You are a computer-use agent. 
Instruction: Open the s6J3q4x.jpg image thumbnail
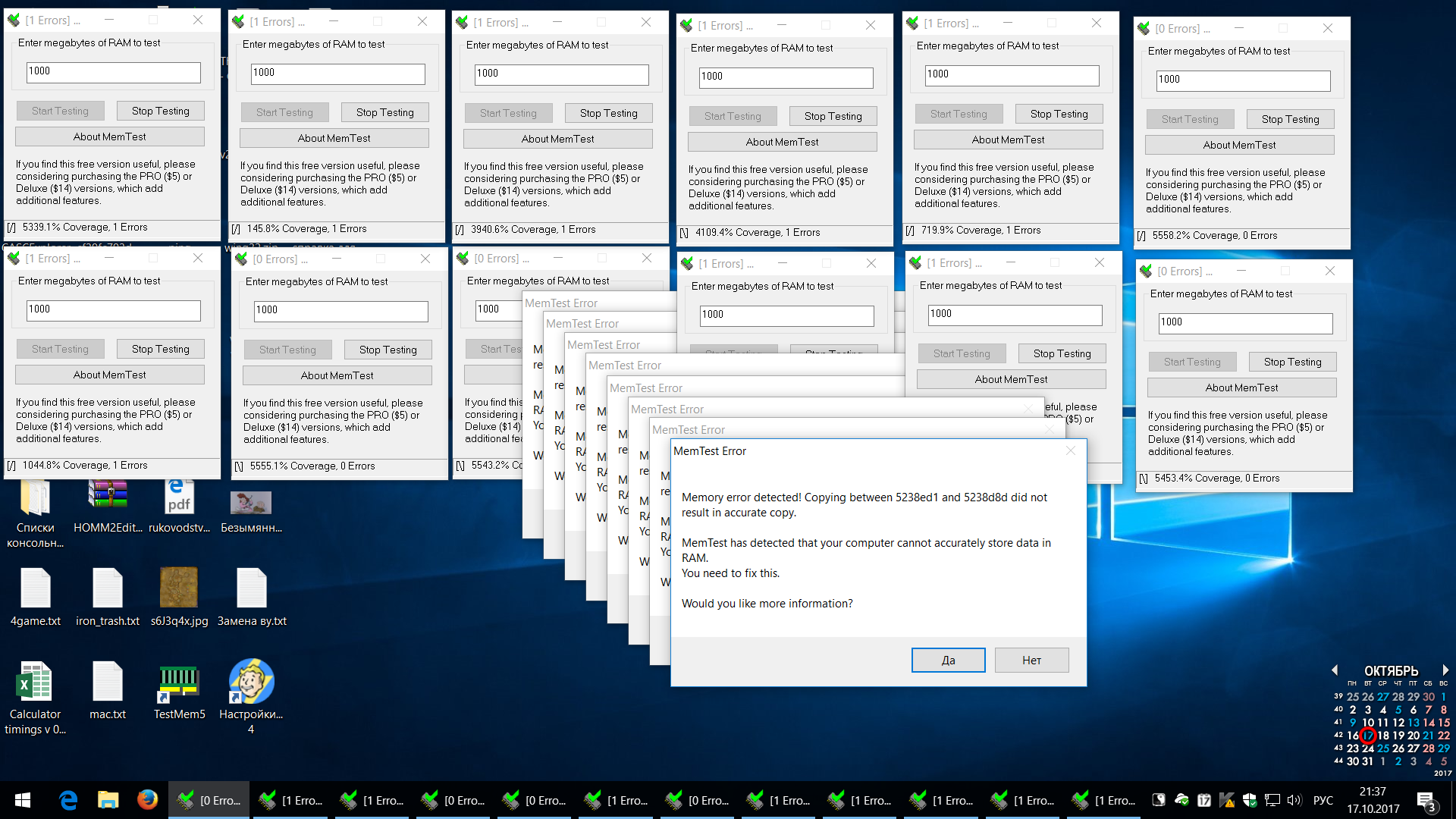pyautogui.click(x=179, y=588)
